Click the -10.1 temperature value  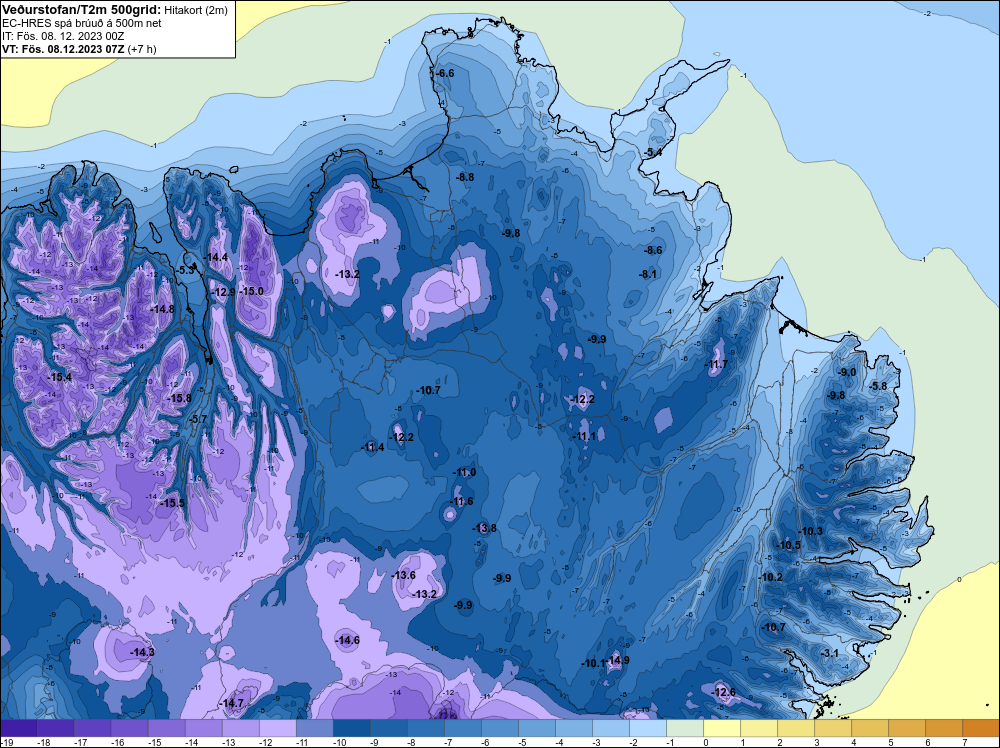593,663
